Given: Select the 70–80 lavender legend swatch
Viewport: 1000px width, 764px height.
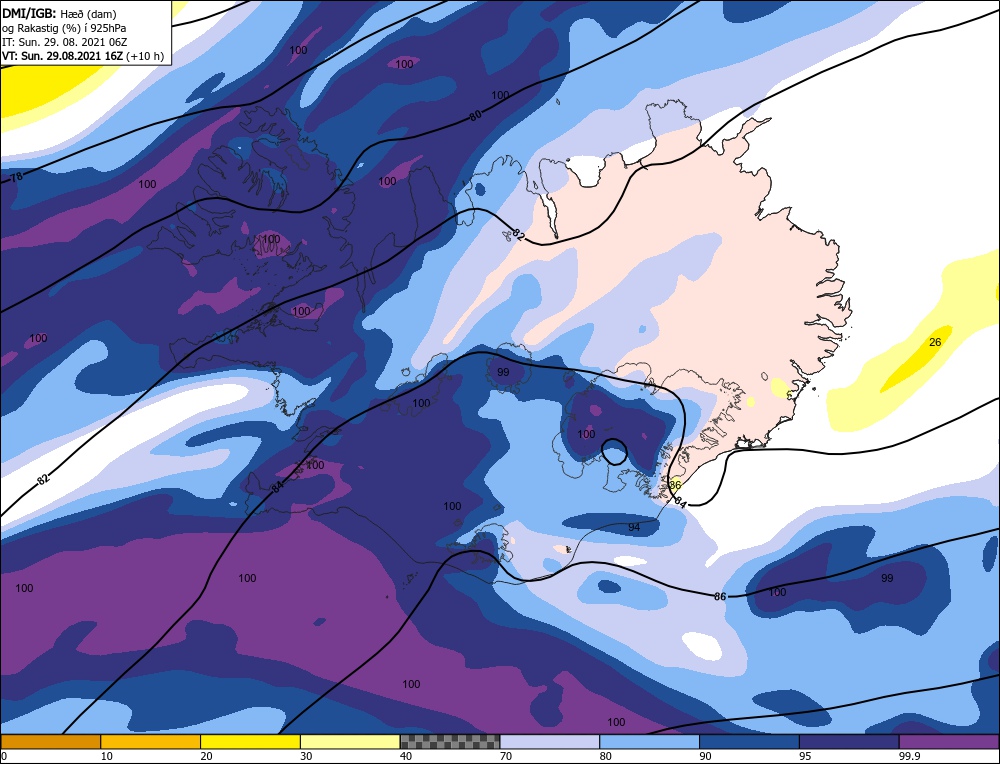Looking at the screenshot, I should point(550,741).
